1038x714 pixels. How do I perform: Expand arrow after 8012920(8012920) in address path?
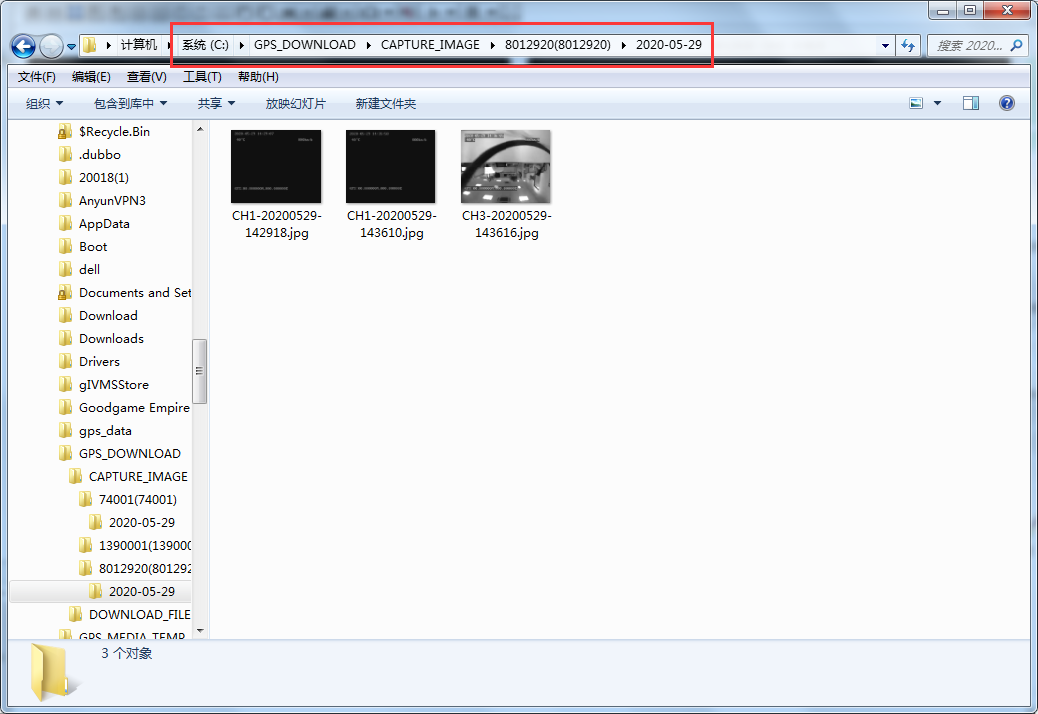point(624,45)
